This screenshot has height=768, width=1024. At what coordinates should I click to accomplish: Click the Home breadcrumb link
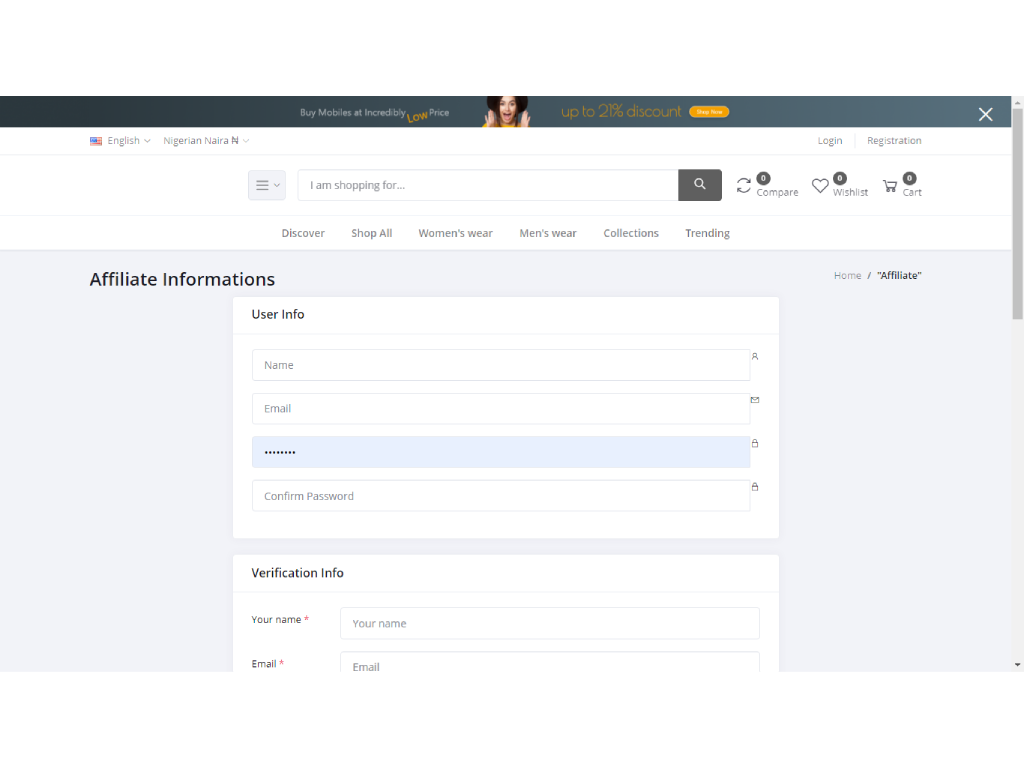tap(847, 275)
